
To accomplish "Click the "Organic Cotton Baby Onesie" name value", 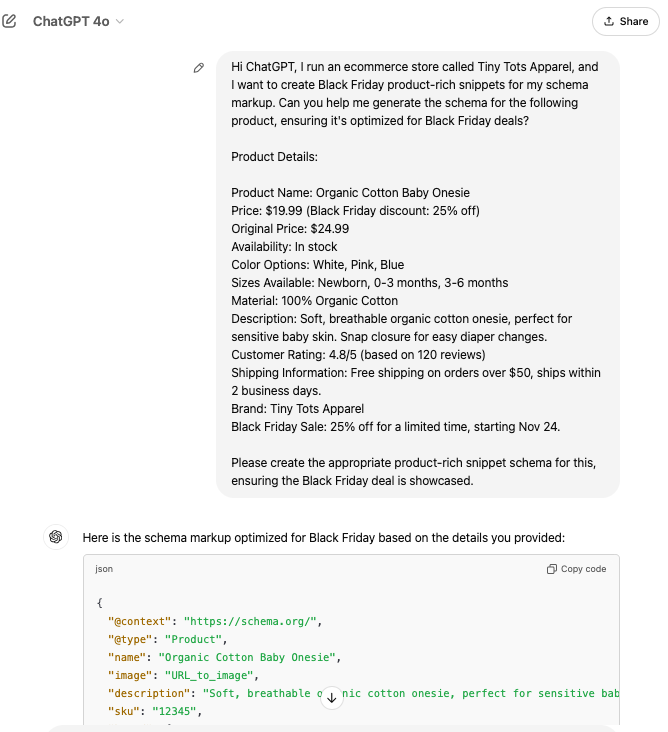I will click(x=250, y=657).
